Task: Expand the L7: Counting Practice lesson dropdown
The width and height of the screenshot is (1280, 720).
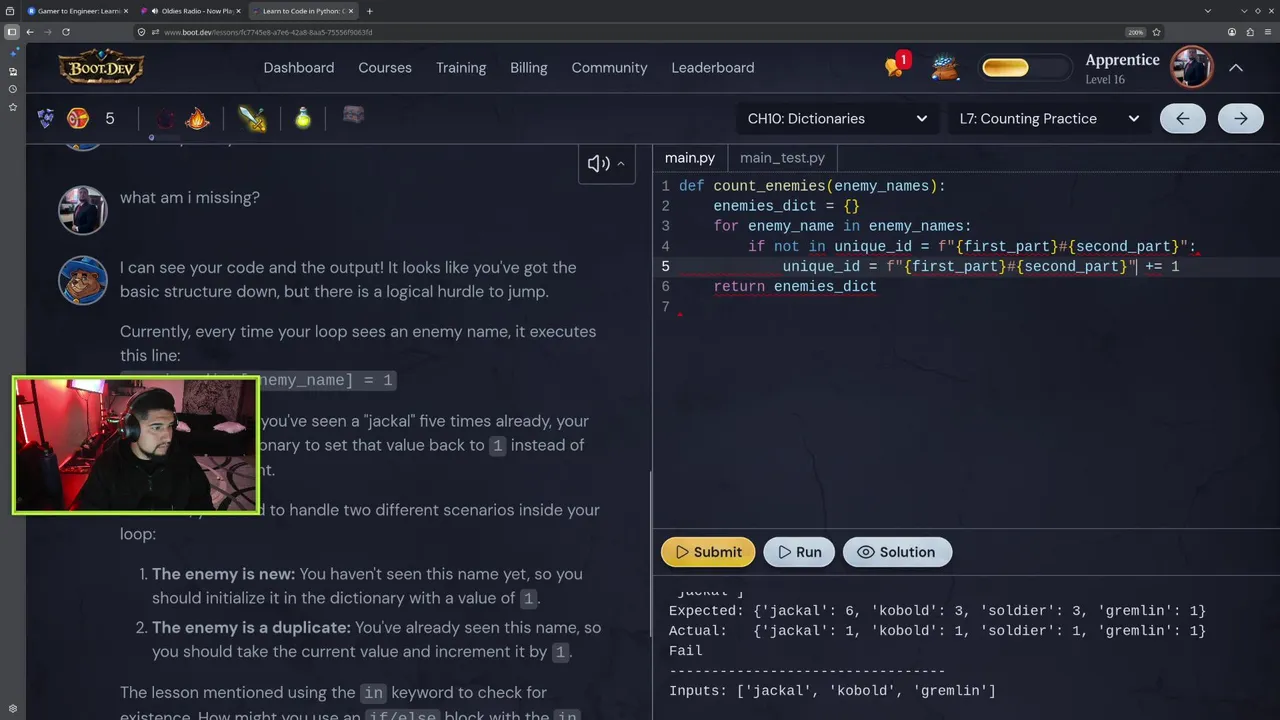Action: click(1049, 118)
